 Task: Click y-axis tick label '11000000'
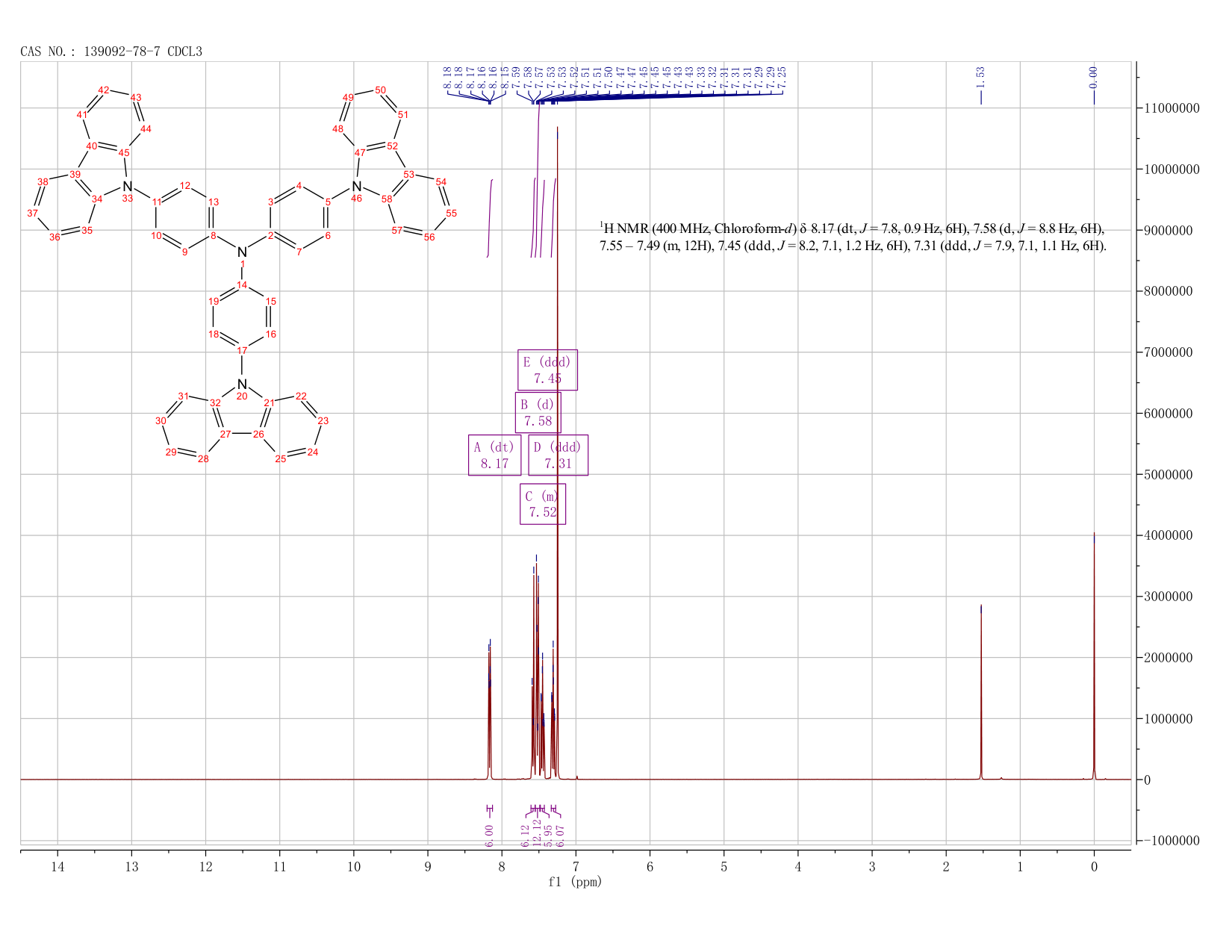(1171, 108)
